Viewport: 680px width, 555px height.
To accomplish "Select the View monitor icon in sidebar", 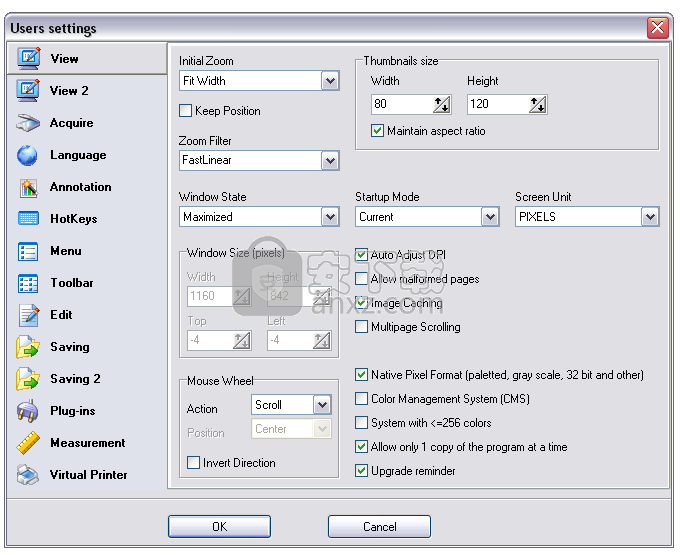I will click(x=29, y=59).
